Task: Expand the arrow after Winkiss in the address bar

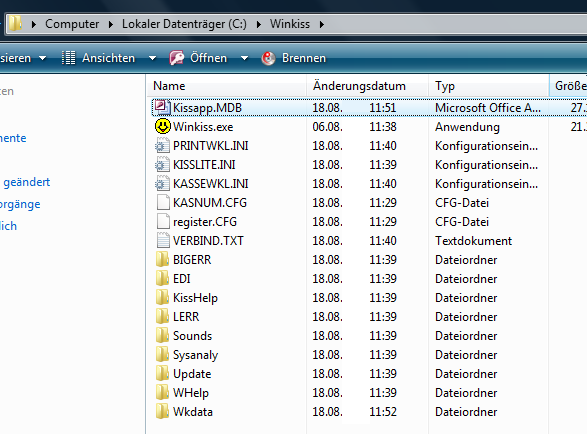Action: click(x=322, y=24)
